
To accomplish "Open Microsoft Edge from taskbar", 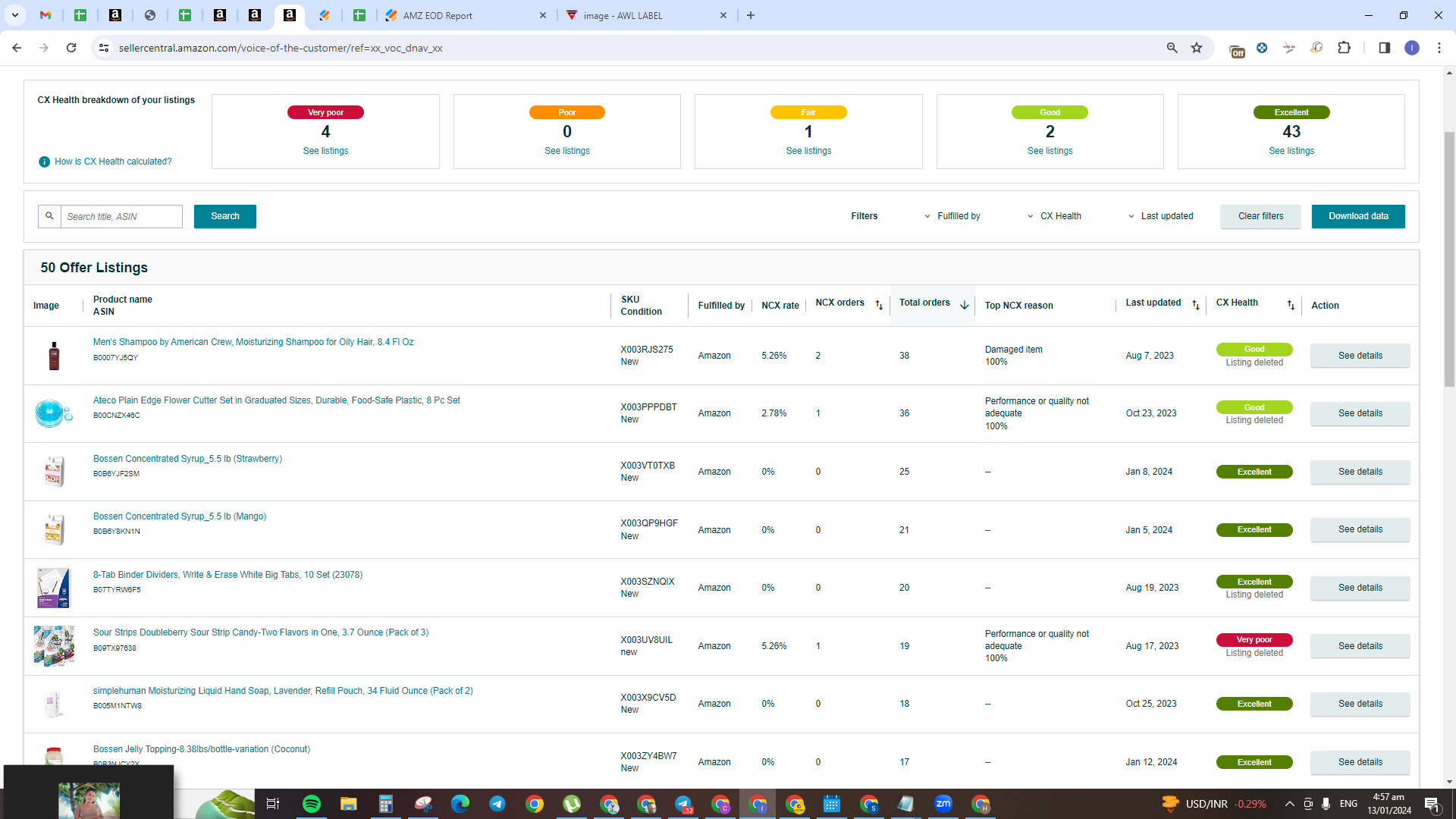I will [460, 804].
